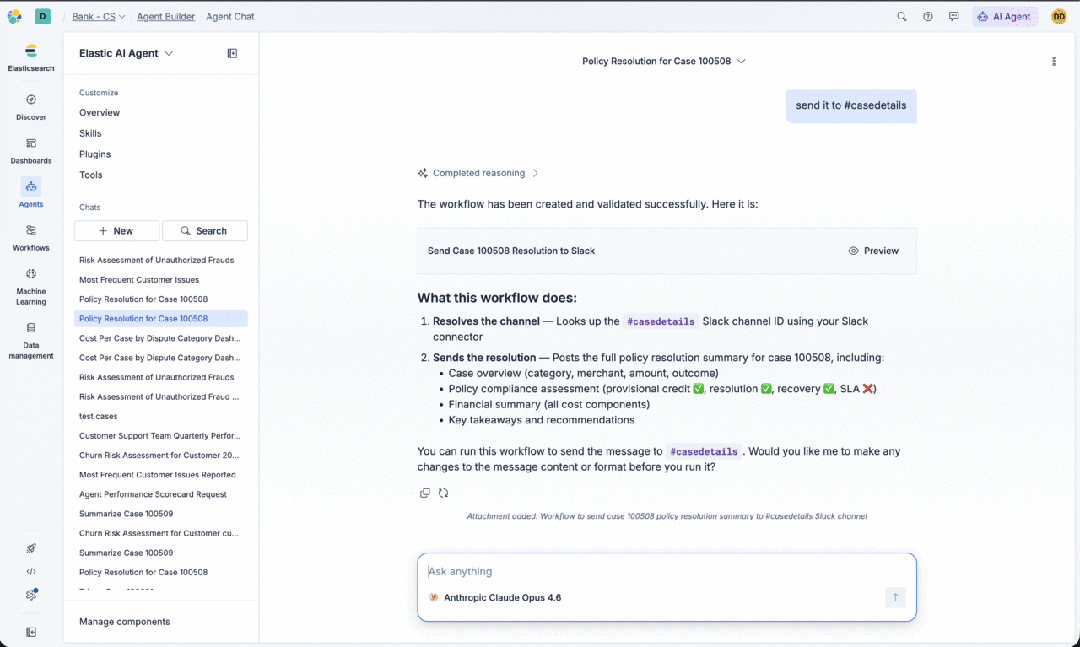Select Agents in the left sidebar
Screen dimensions: 1080x647
click(x=31, y=194)
